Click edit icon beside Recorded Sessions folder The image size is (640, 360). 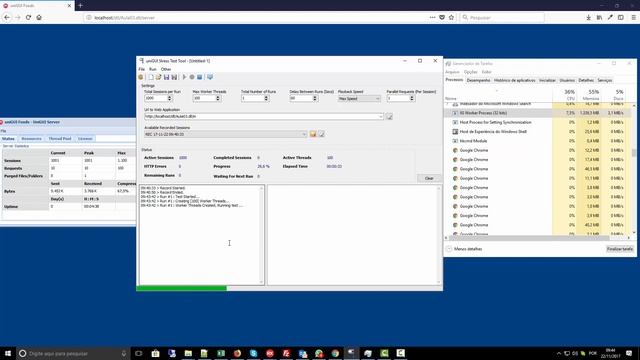click(322, 134)
